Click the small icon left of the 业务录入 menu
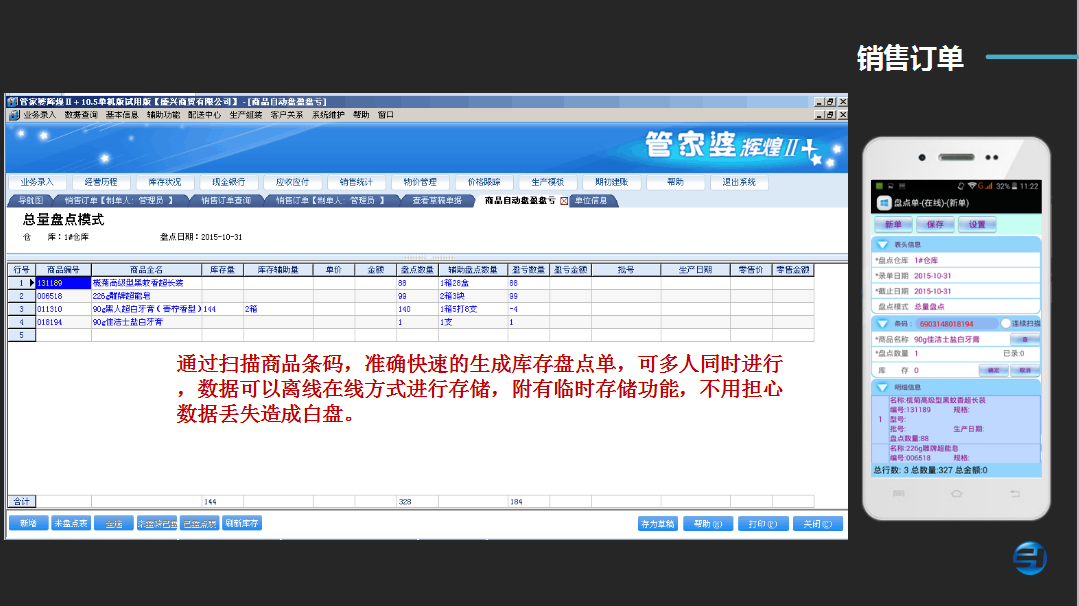The image size is (1079, 606). (14, 115)
